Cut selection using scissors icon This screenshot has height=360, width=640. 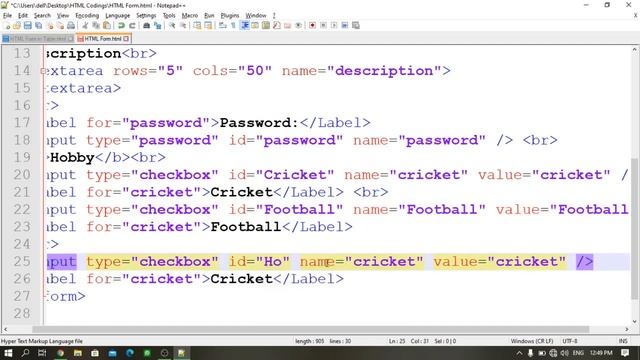(x=85, y=25)
